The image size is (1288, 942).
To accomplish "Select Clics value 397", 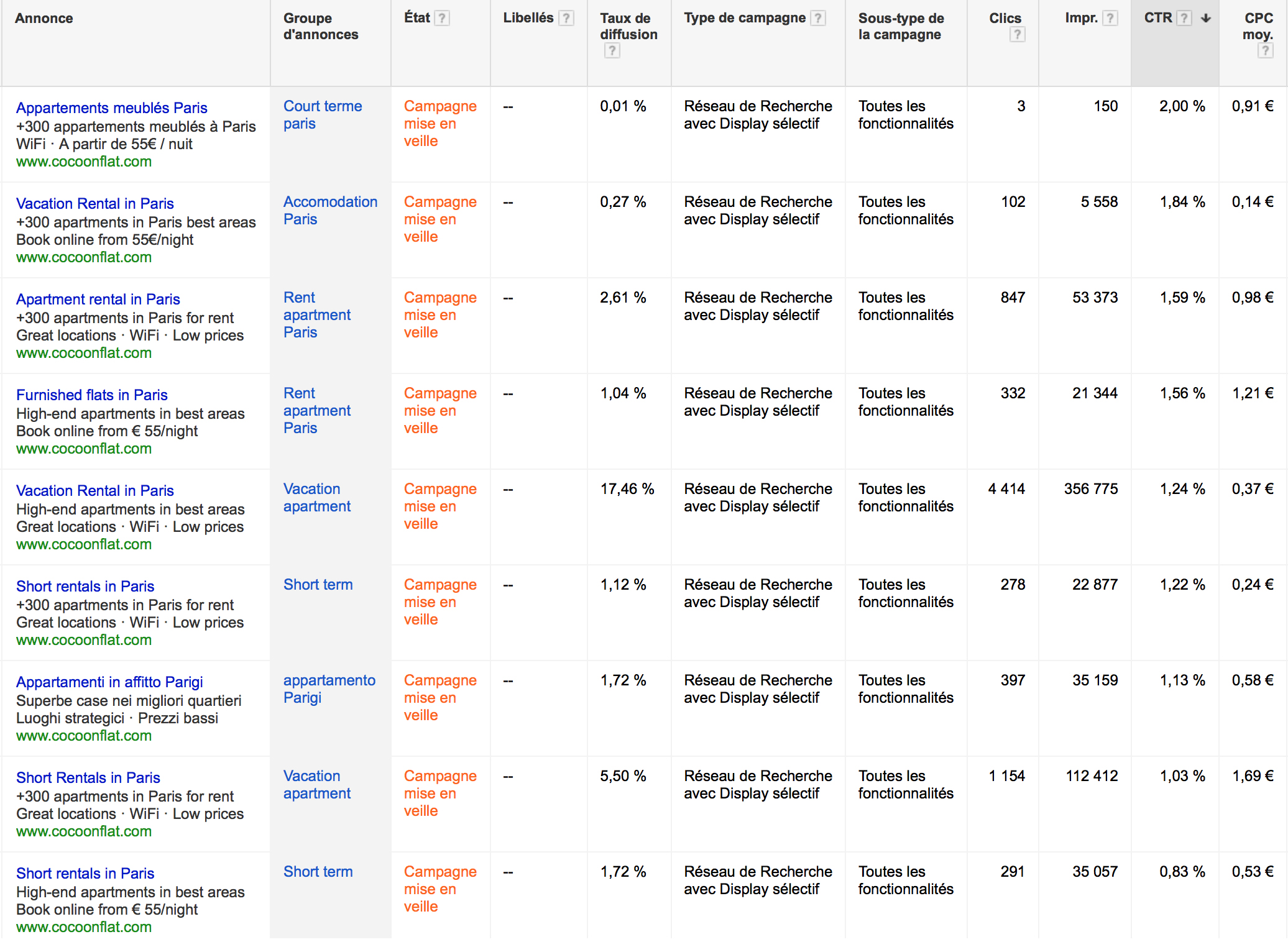I will pos(1013,680).
